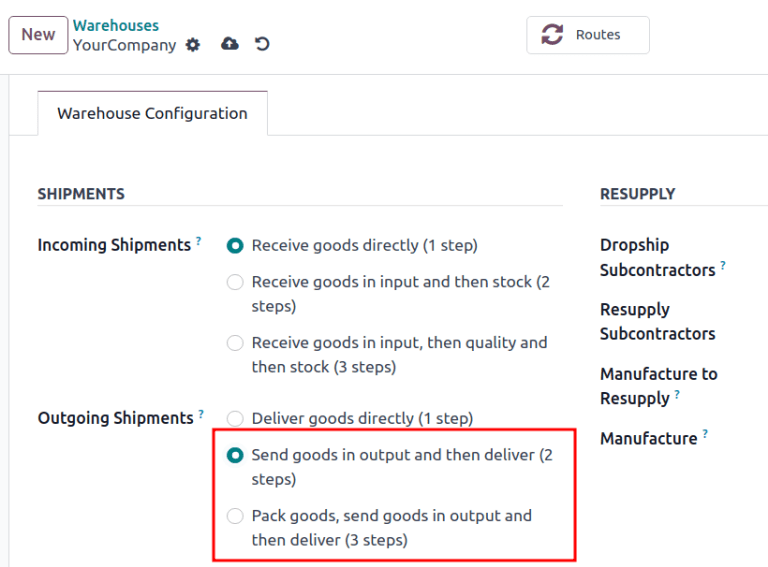Select Send goods in output then deliver

[x=235, y=455]
